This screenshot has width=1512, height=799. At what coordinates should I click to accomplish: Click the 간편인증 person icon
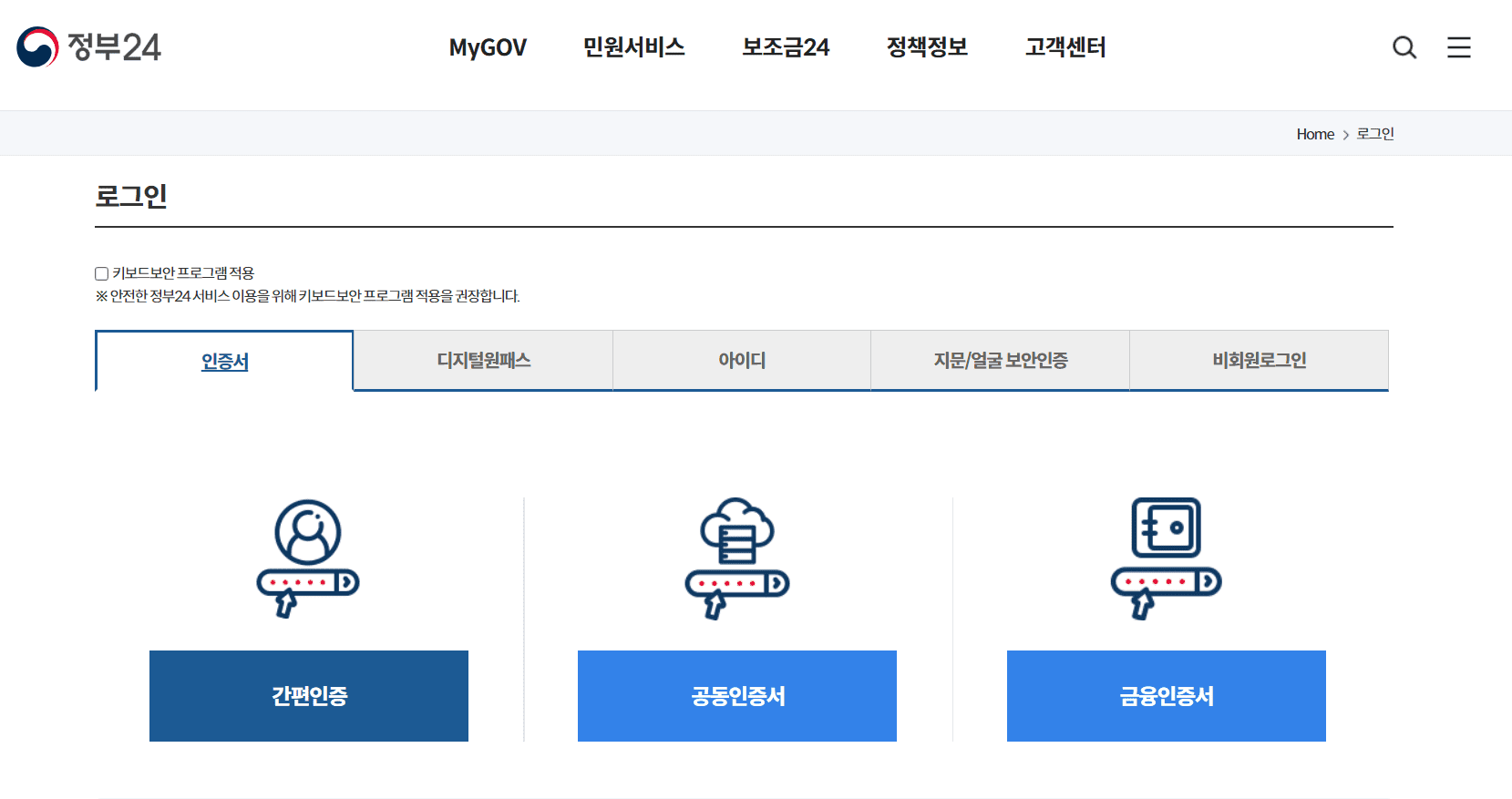click(x=308, y=558)
